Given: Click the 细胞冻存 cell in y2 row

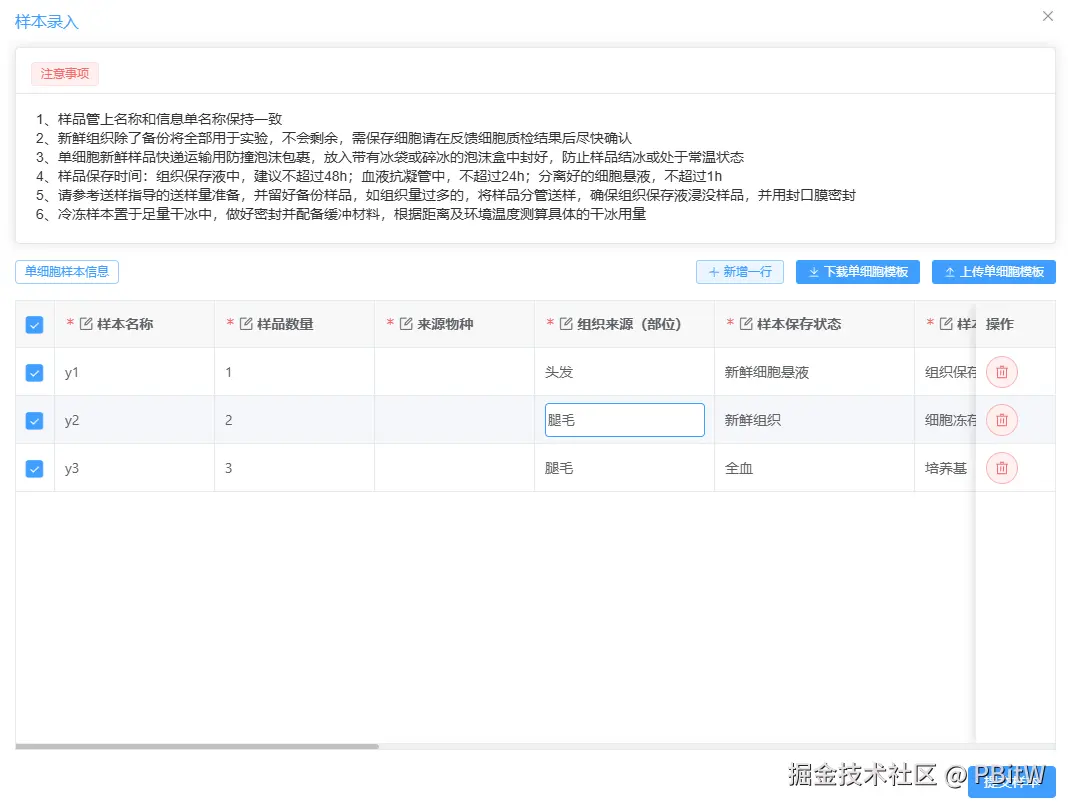Looking at the screenshot, I should tap(946, 420).
